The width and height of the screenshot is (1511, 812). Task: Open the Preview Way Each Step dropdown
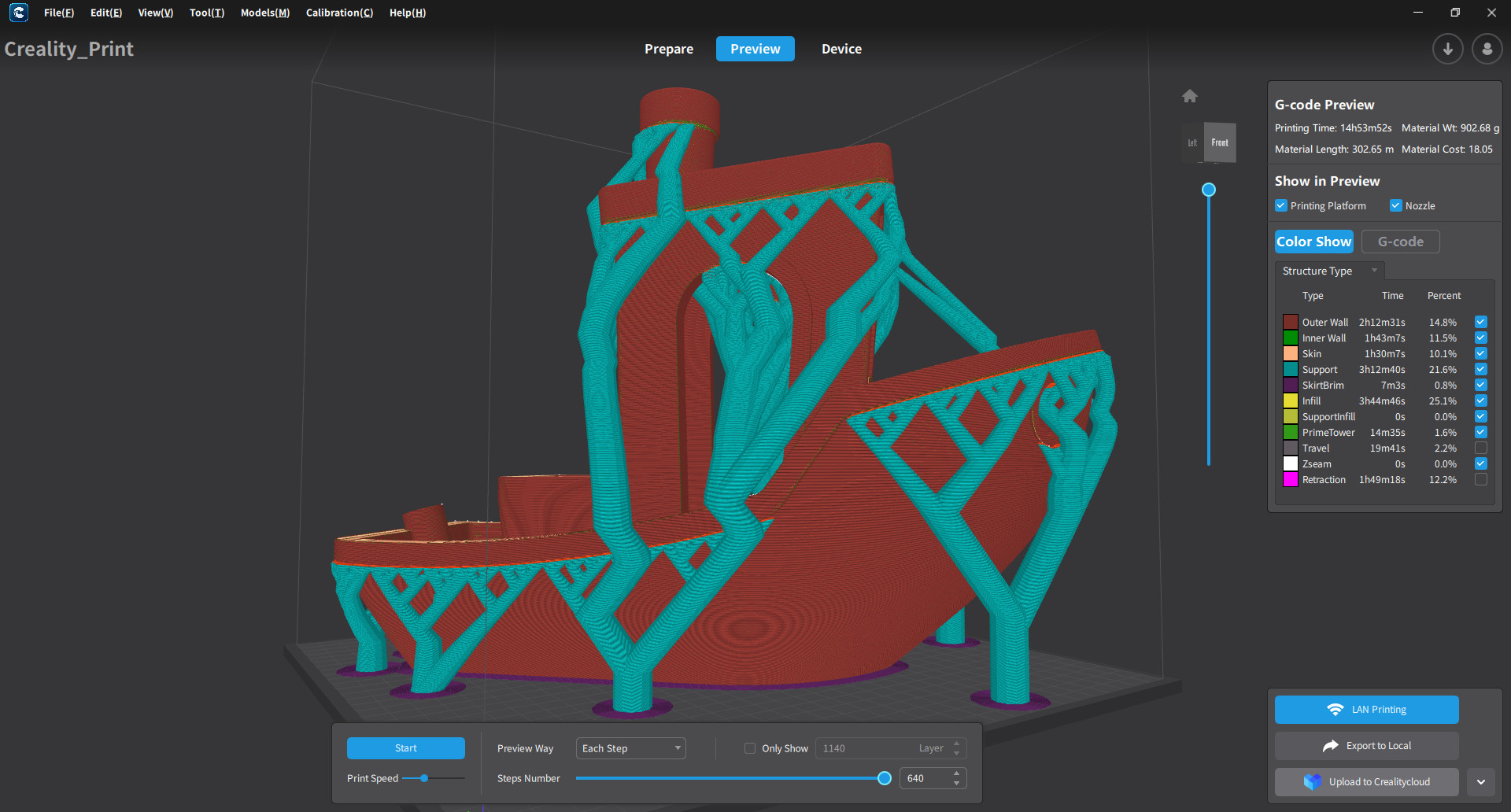[x=631, y=748]
